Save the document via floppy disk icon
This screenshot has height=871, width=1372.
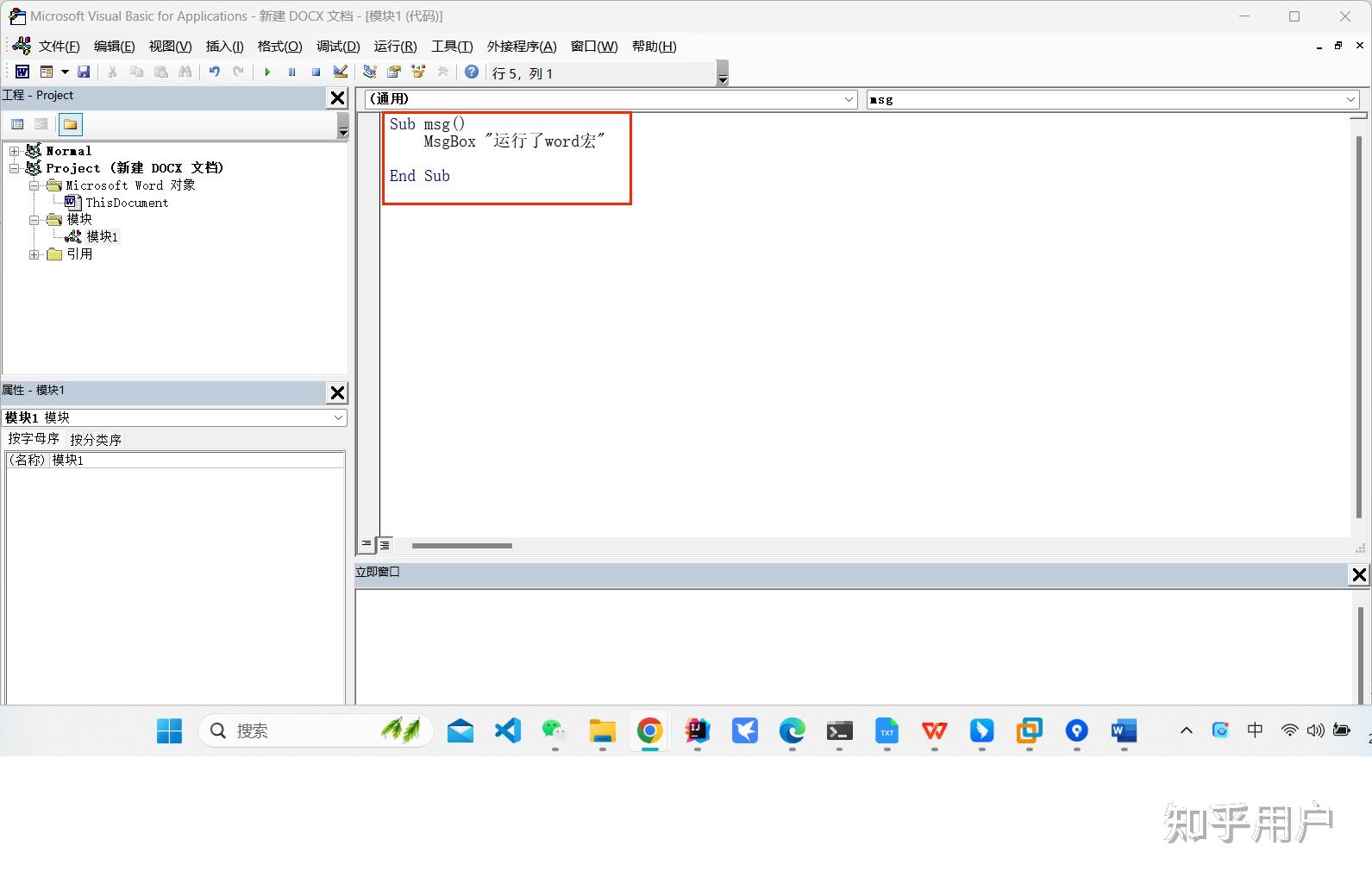(x=84, y=72)
